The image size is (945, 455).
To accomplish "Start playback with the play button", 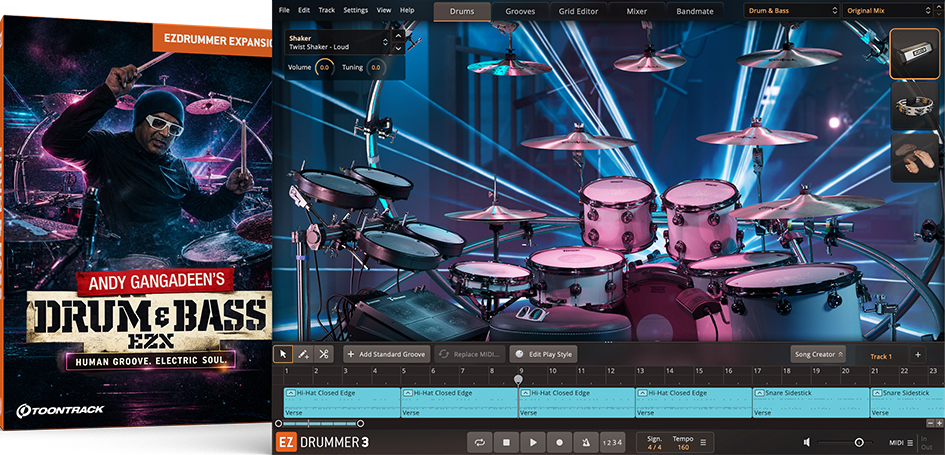I will point(533,442).
